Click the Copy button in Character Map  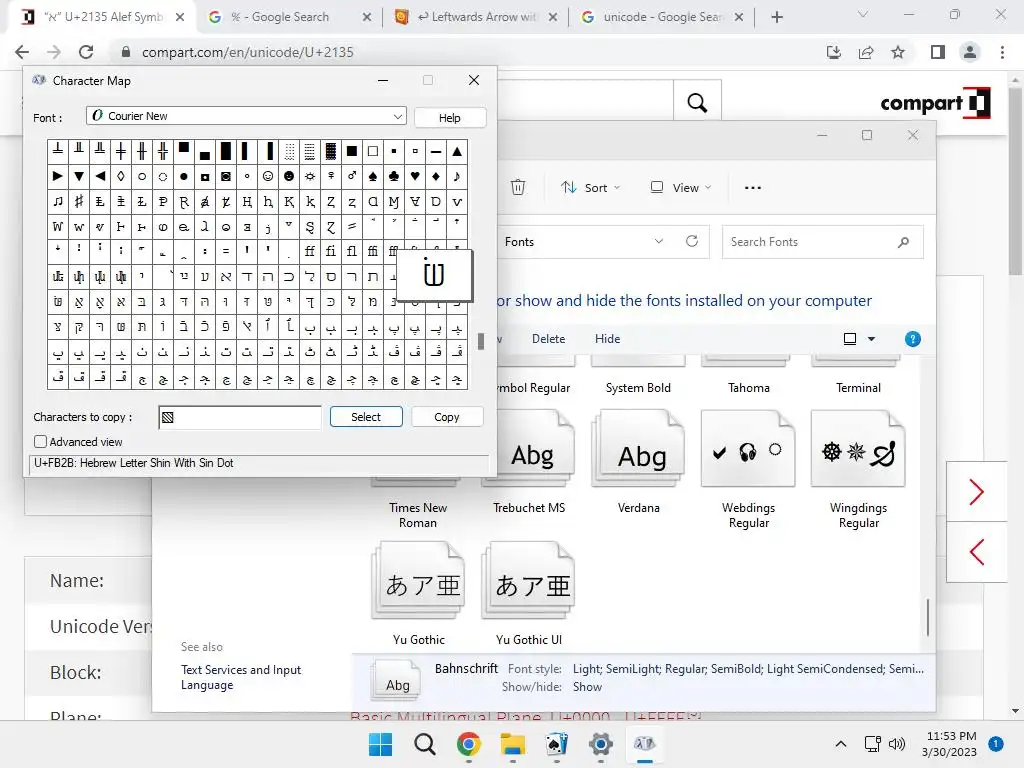tap(447, 417)
